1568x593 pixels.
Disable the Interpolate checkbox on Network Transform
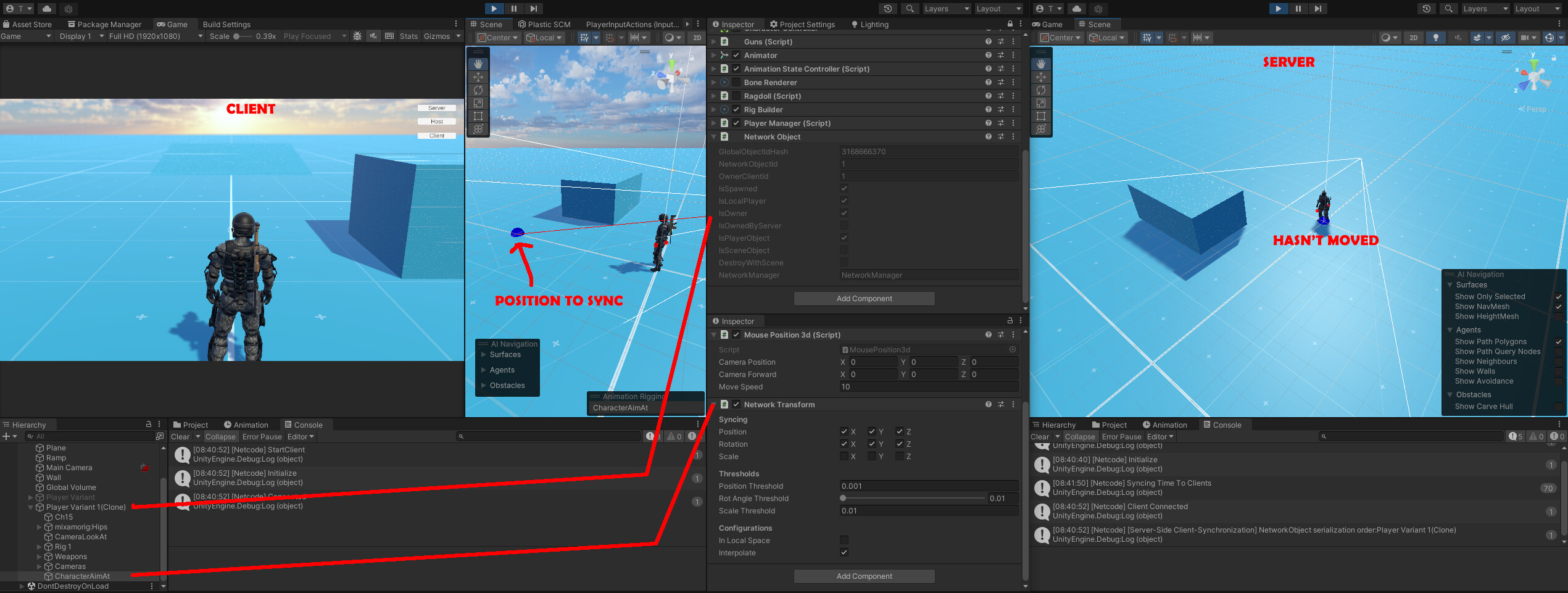pos(844,552)
